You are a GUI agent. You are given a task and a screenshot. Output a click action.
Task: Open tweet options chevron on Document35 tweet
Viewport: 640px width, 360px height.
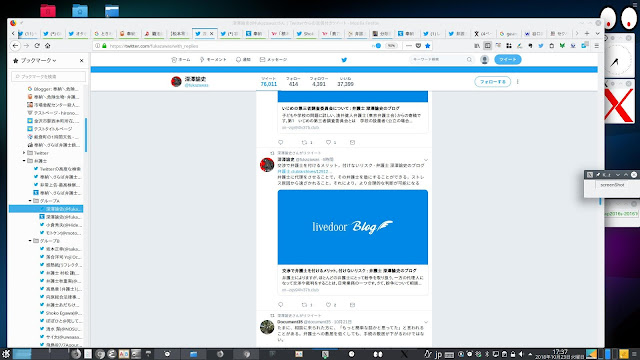[426, 322]
